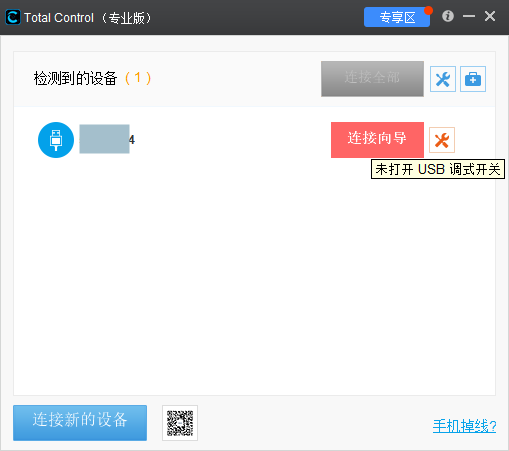Follow the 手机掉线? phone offline link
The image size is (509, 451).
pos(464,426)
